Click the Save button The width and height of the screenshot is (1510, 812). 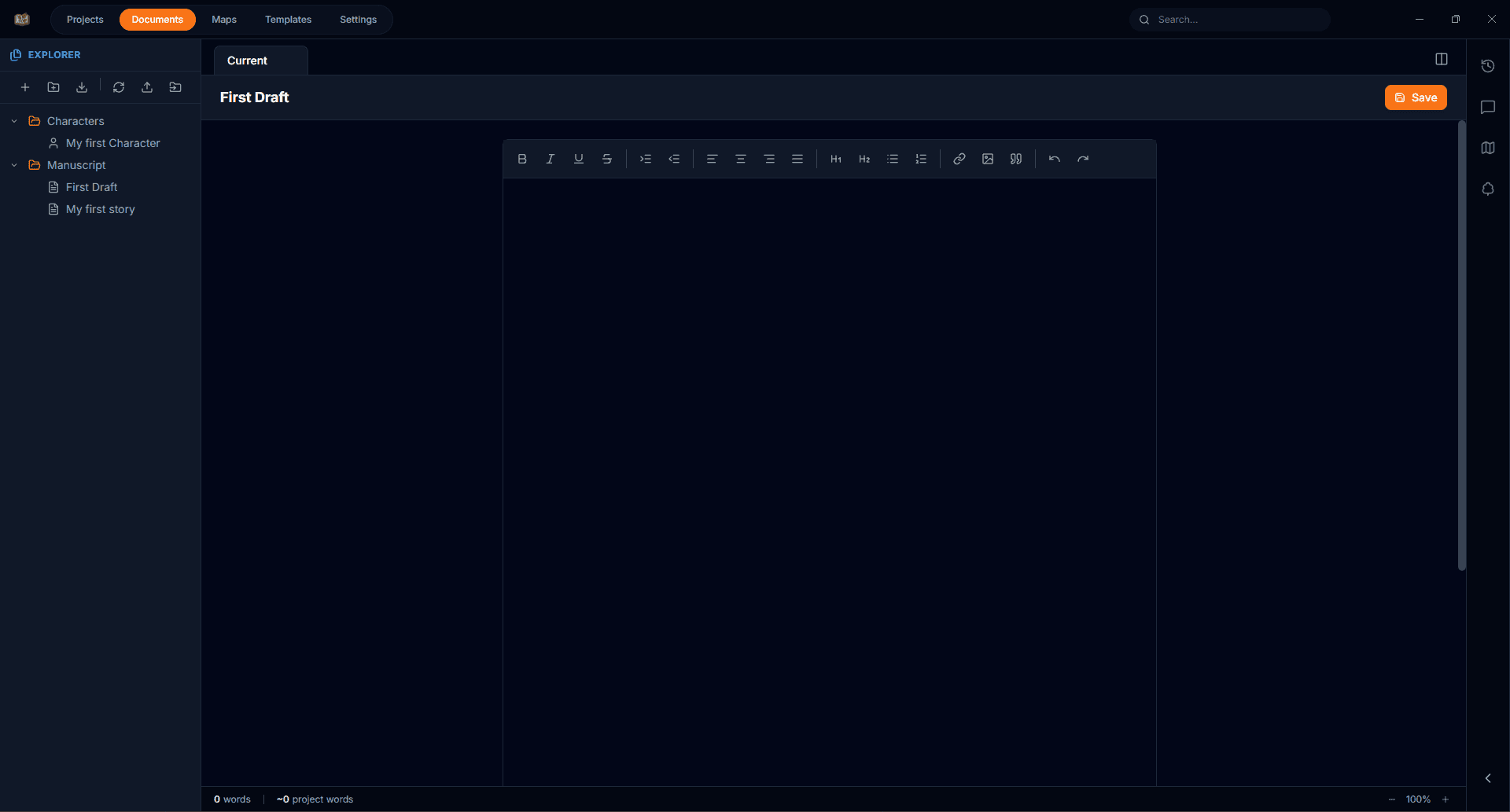[1416, 97]
